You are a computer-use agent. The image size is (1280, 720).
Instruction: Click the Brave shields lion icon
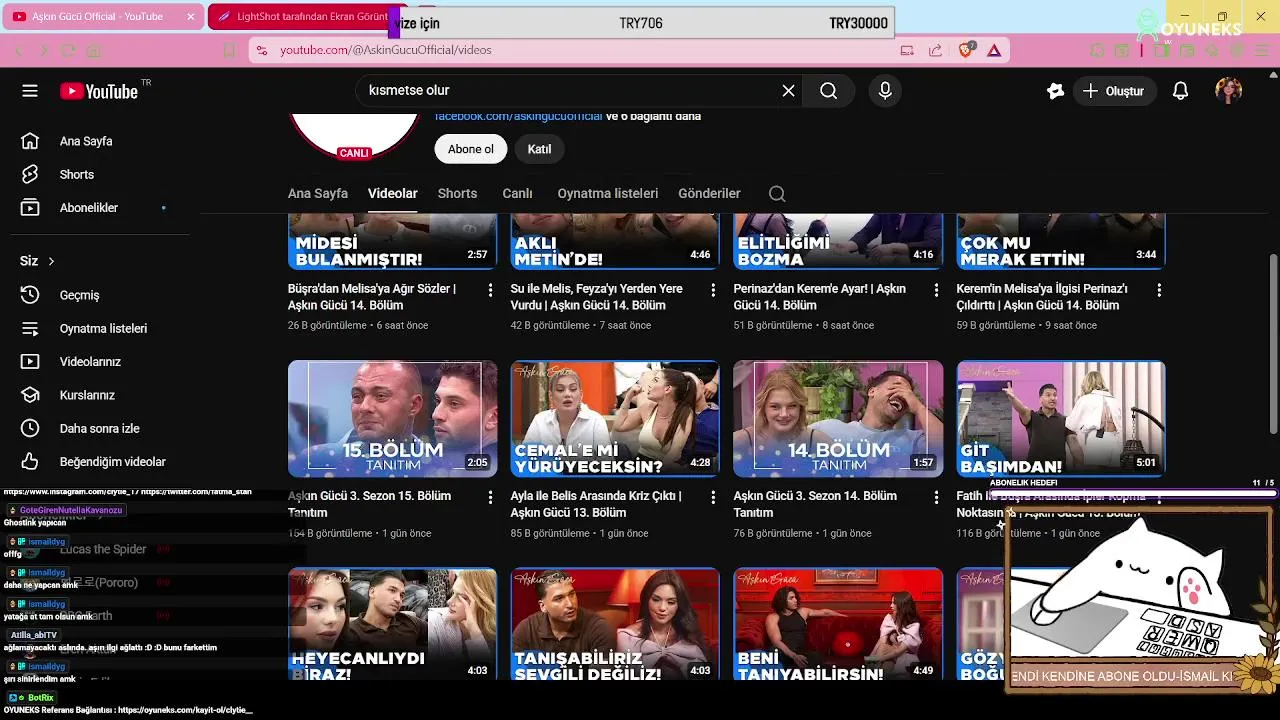coord(965,50)
